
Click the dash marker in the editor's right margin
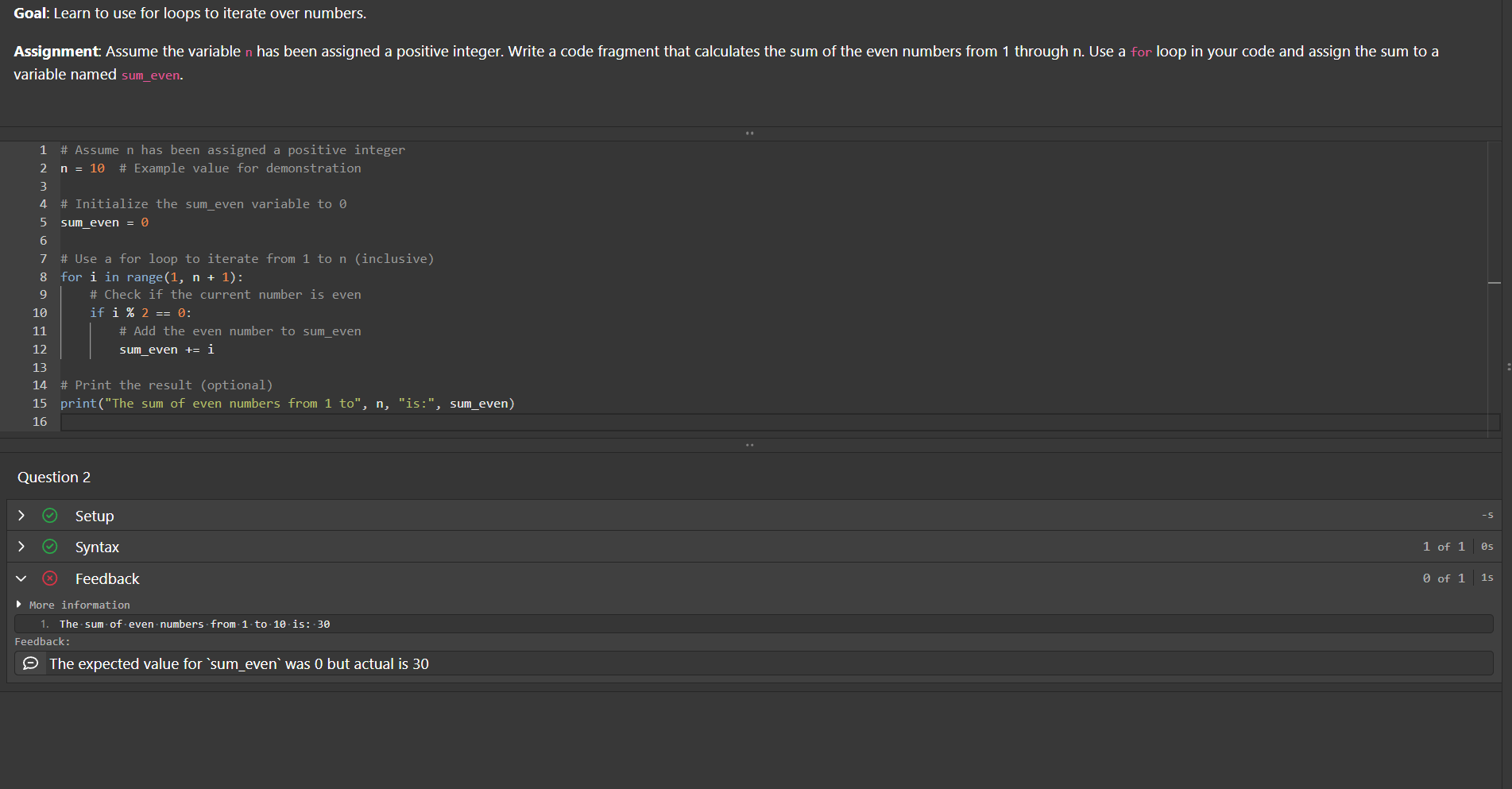click(1495, 282)
